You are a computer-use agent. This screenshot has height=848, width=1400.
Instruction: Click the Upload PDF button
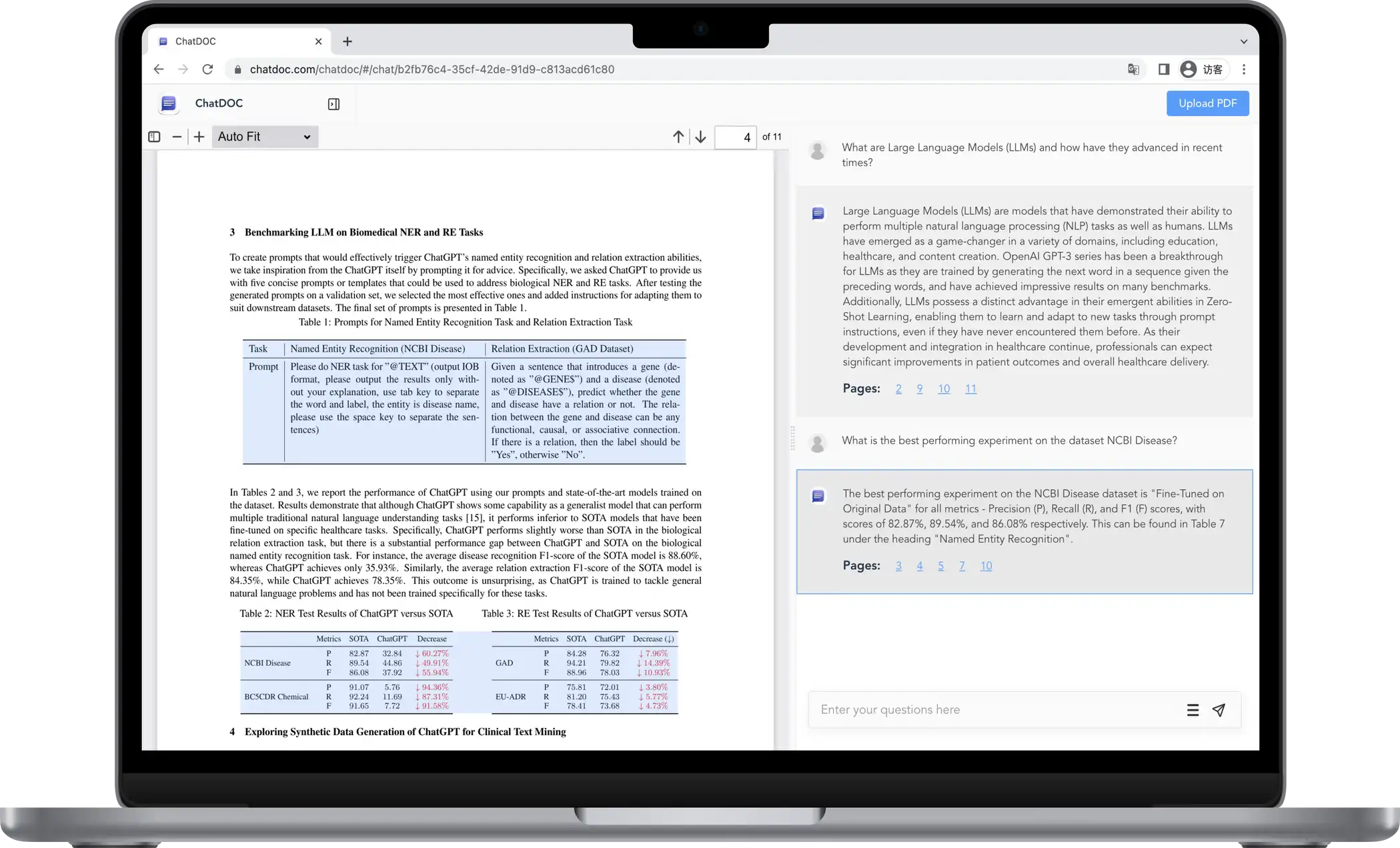point(1207,103)
